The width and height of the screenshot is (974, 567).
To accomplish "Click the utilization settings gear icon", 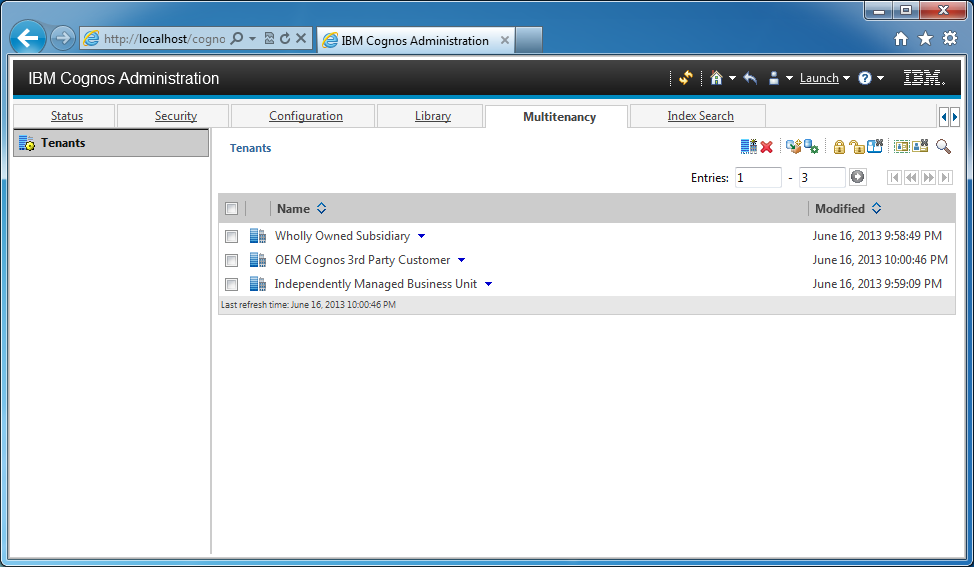I will coord(811,147).
